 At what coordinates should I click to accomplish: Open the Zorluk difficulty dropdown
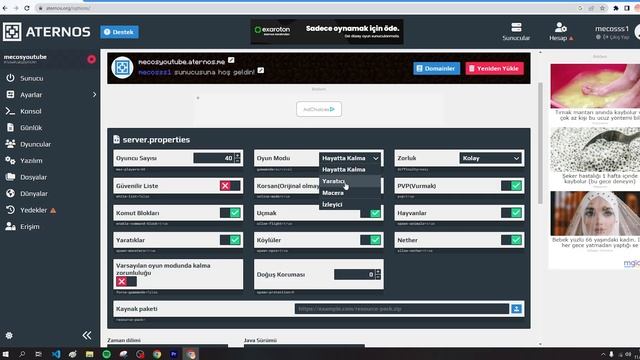(491, 158)
